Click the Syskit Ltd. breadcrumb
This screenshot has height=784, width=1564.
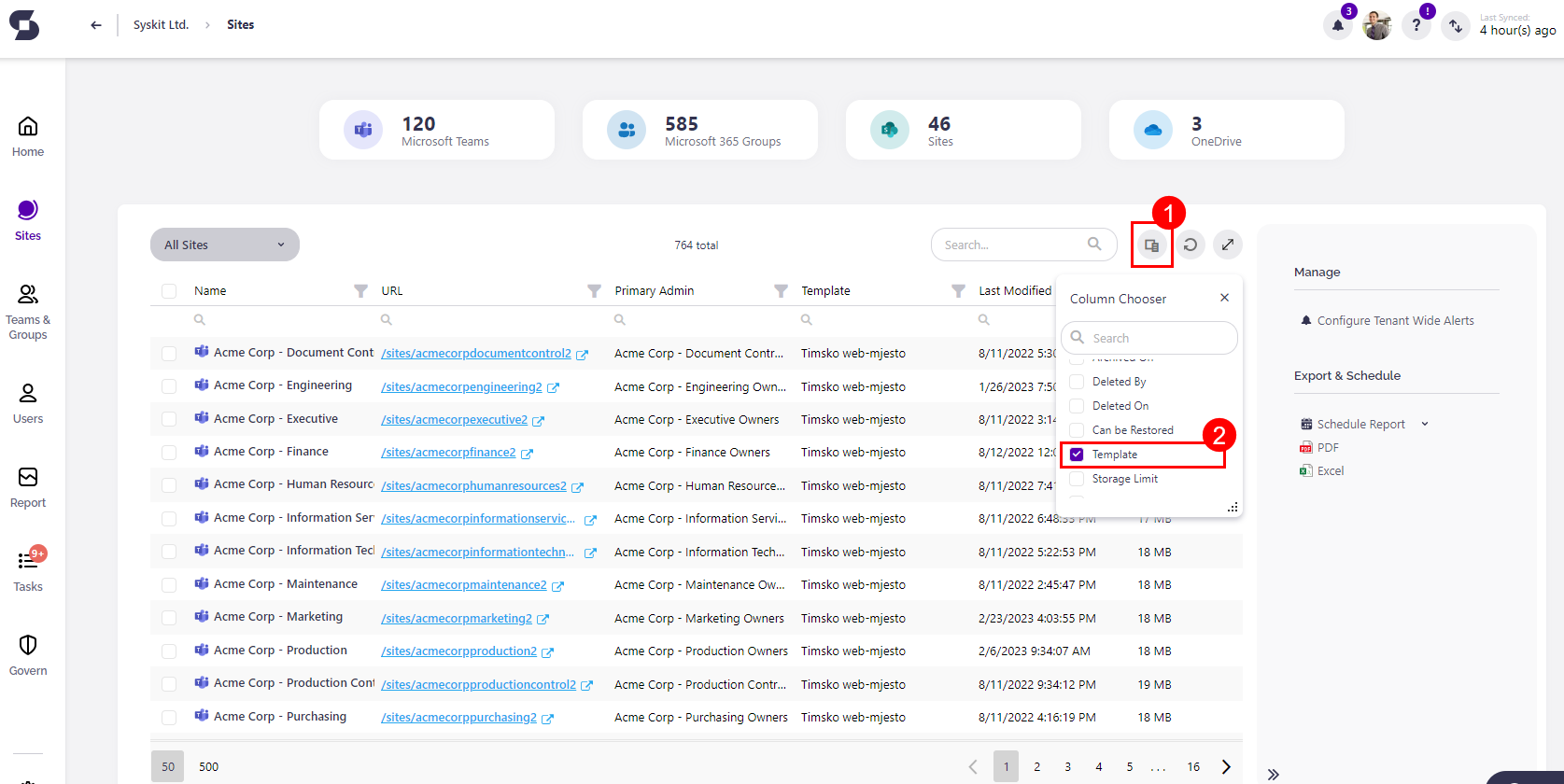(161, 25)
